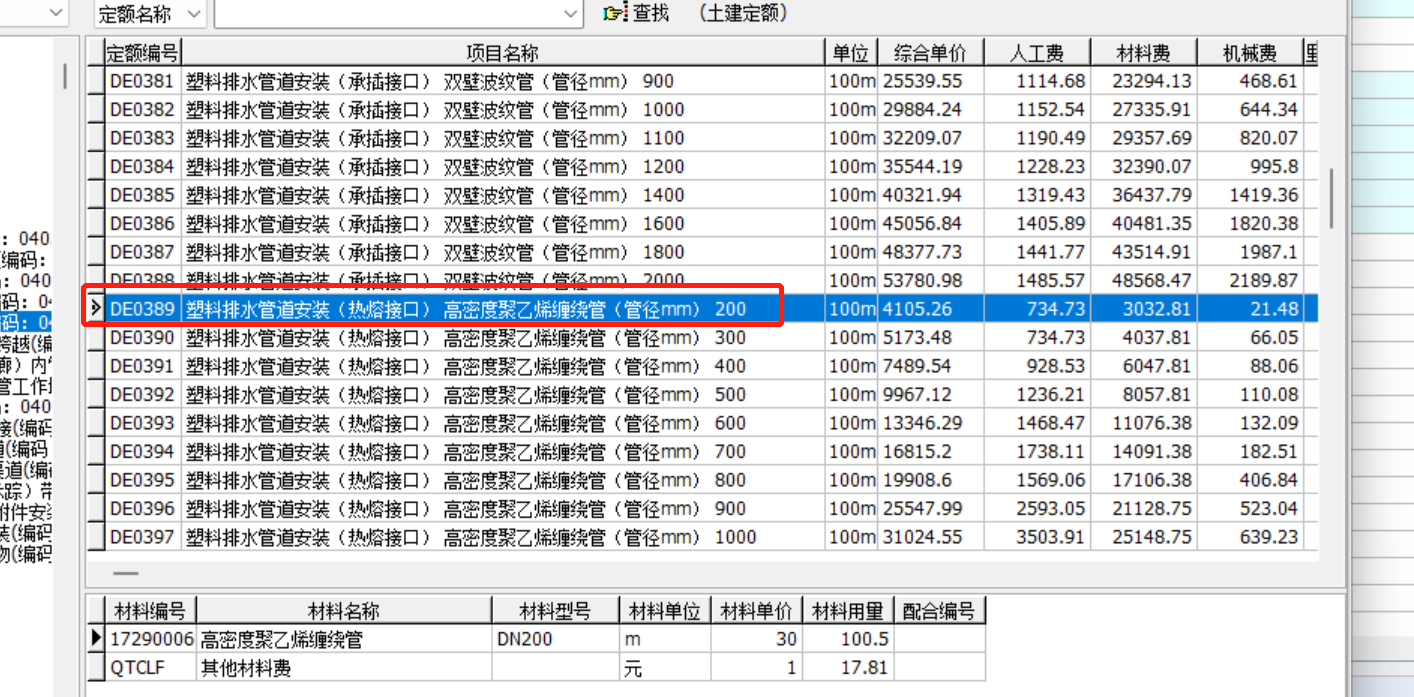Image resolution: width=1414 pixels, height=697 pixels.
Task: Click the material cost cell 3032.81
Action: tap(1144, 309)
